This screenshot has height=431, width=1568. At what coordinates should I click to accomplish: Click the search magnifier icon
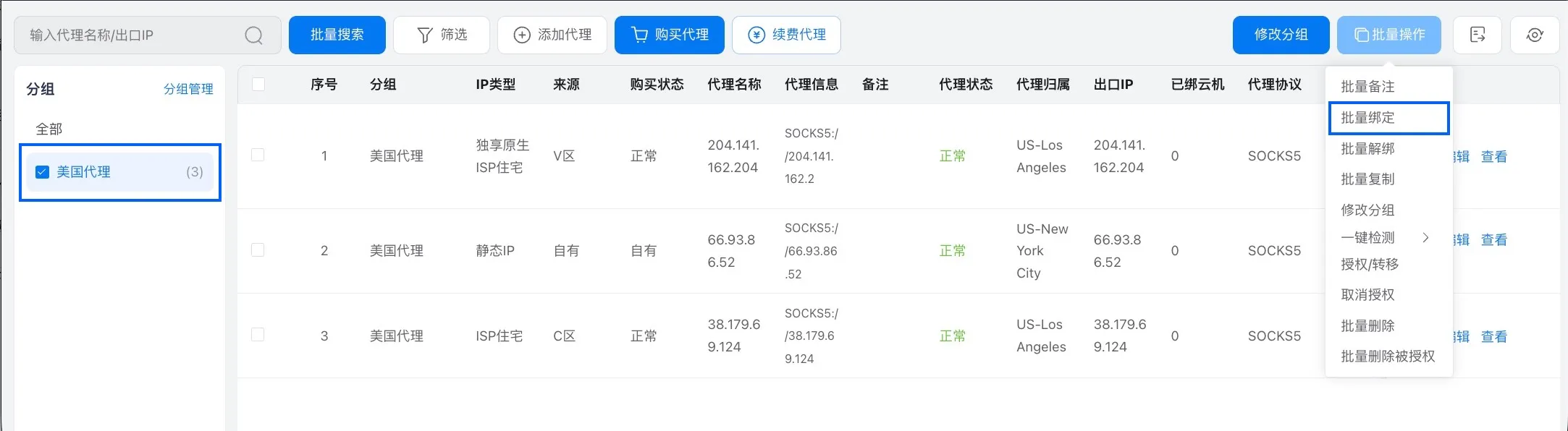[253, 35]
